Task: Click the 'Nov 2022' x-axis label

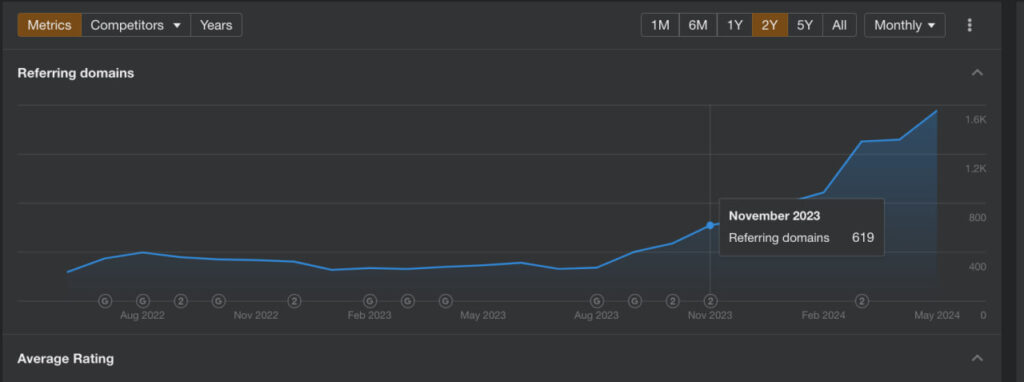Action: coord(256,315)
